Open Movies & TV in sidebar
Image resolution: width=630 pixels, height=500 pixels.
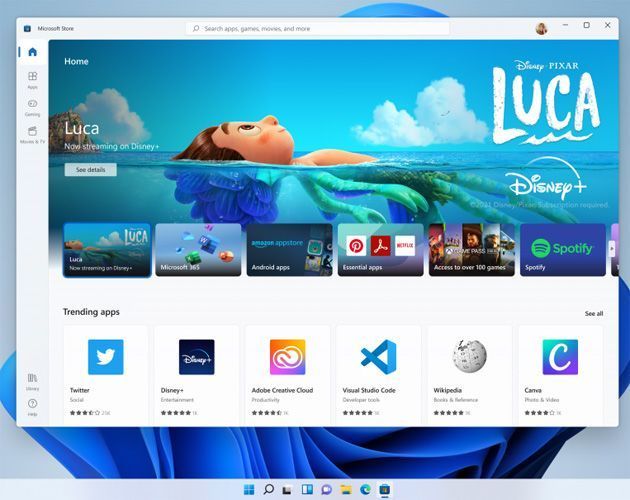(x=32, y=134)
